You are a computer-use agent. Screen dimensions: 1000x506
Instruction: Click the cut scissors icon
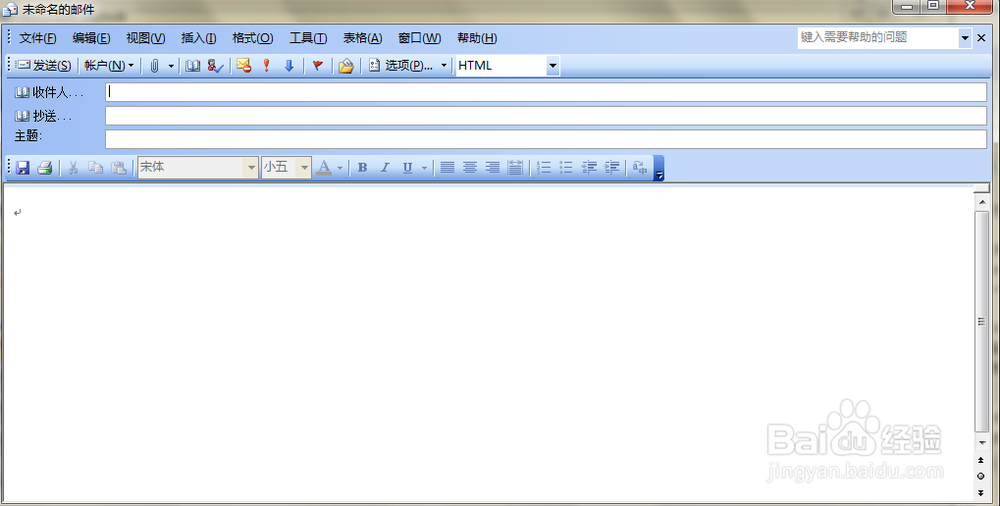click(x=73, y=168)
